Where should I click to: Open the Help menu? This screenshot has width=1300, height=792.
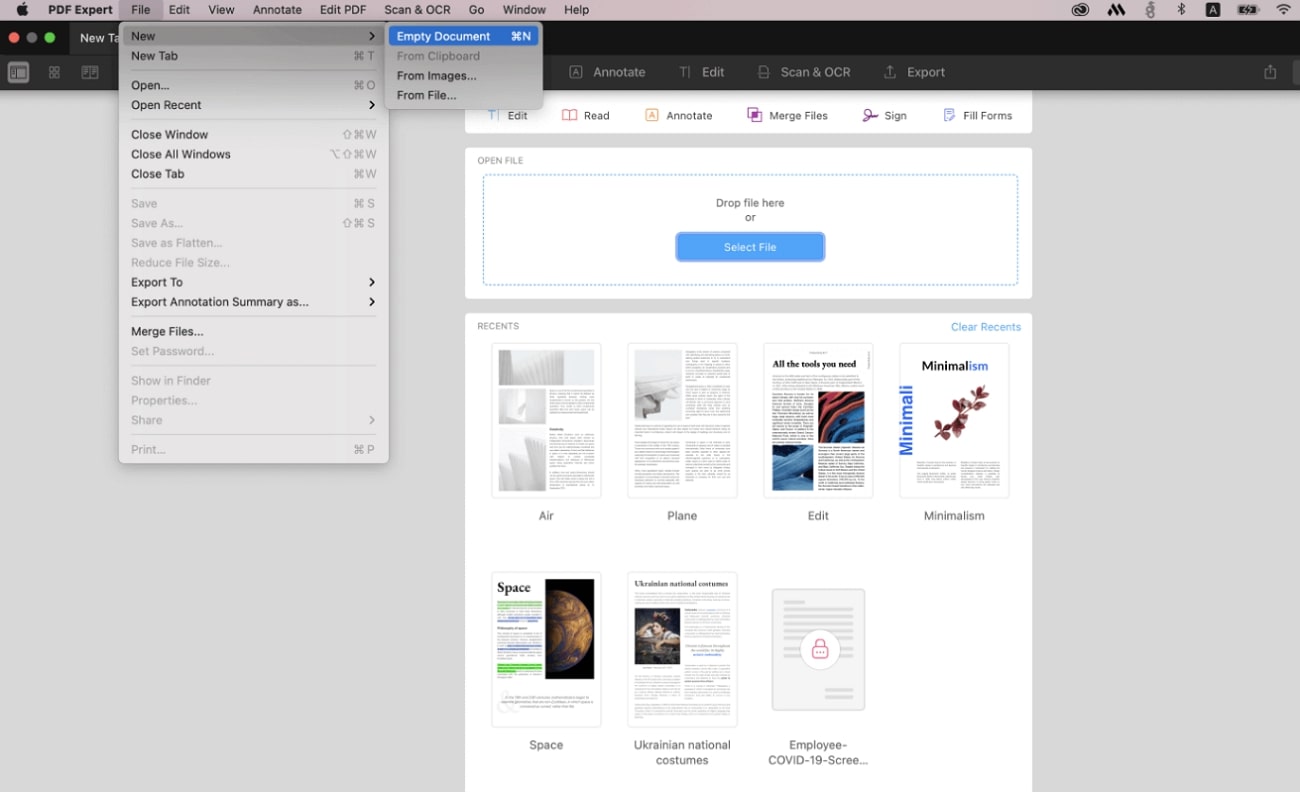pos(577,10)
